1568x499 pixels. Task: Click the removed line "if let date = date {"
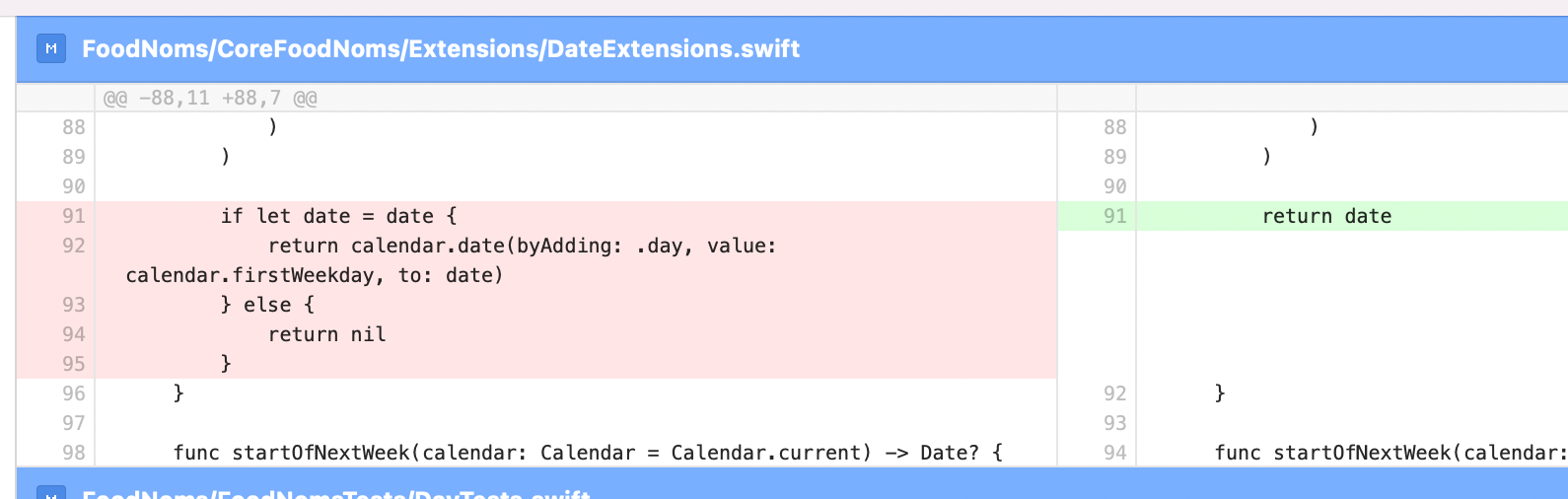(x=338, y=216)
